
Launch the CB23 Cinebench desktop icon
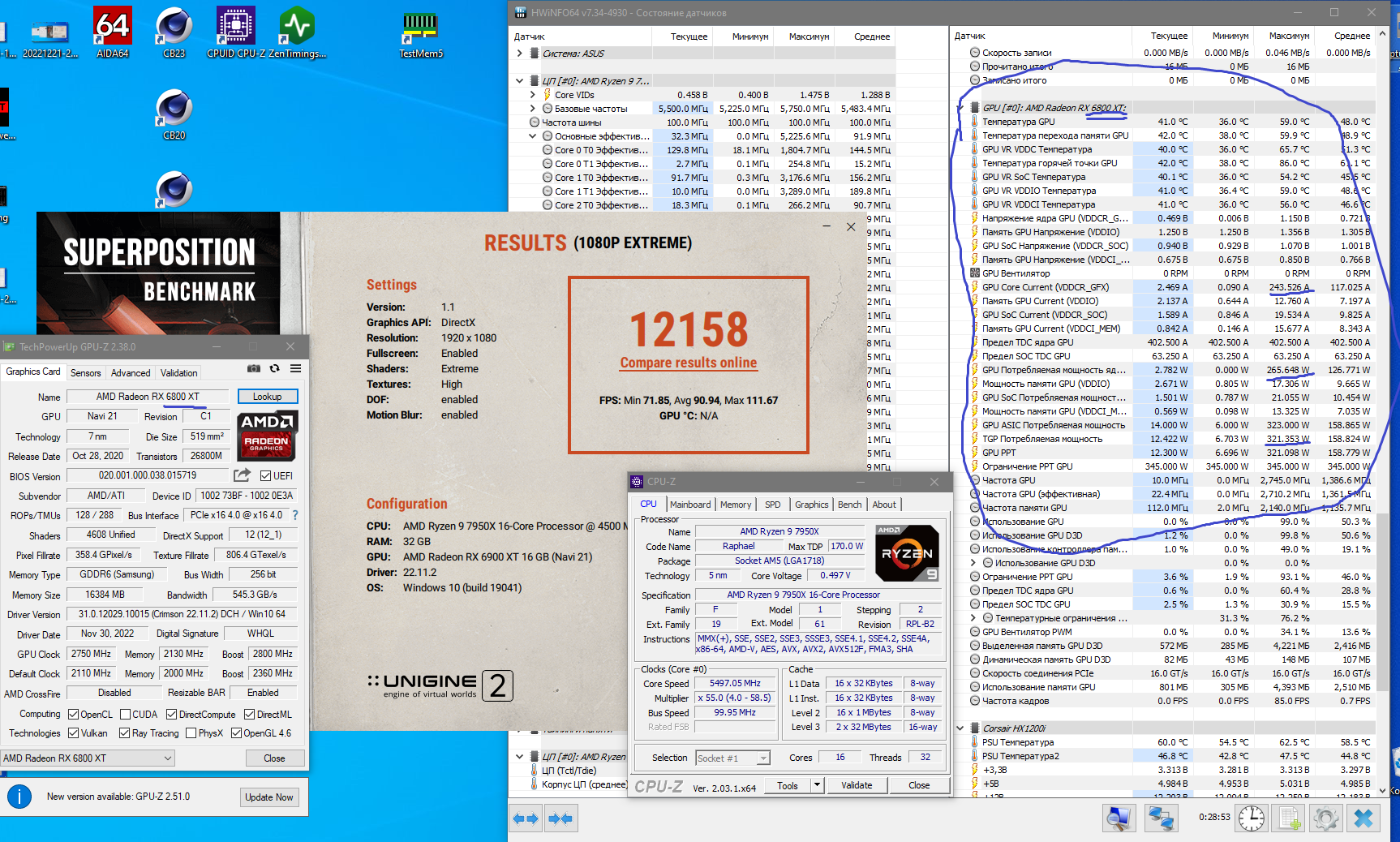coord(174,32)
